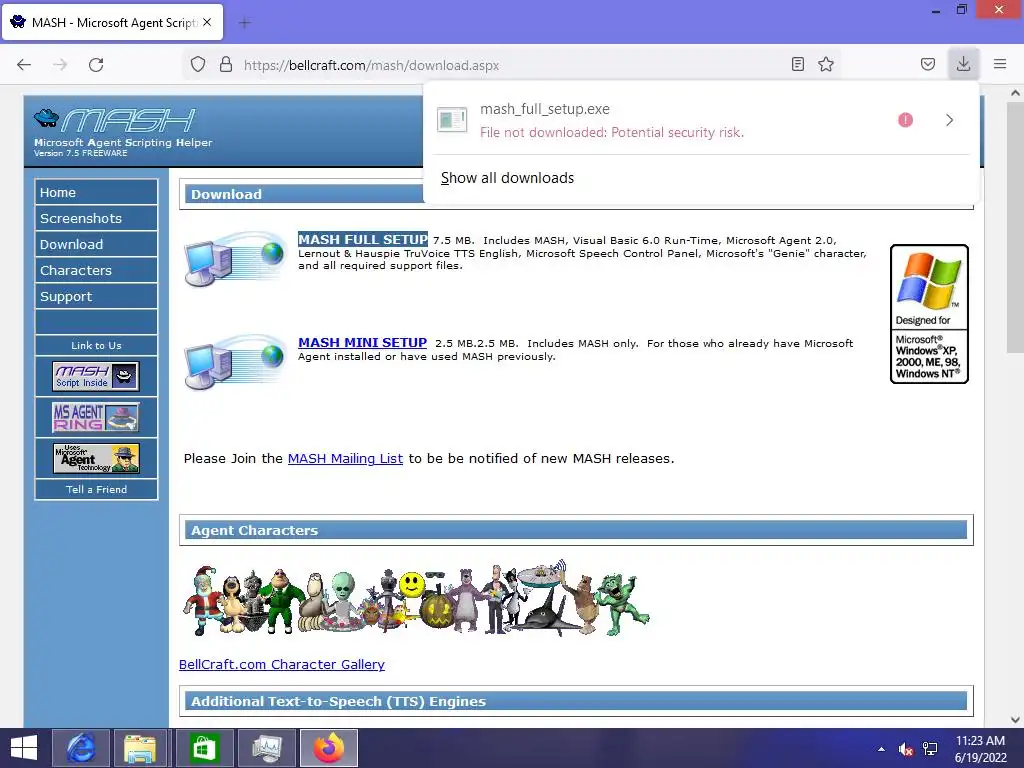Click Firefox icon in taskbar
Screen dimensions: 1024x768
328,748
